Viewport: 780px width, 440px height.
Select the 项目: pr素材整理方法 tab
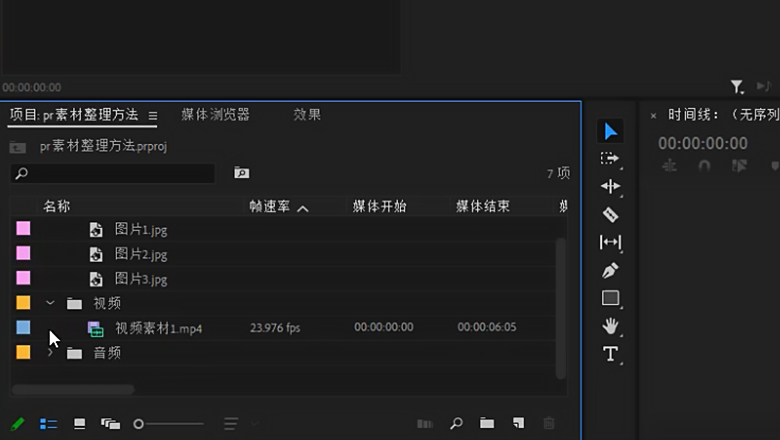(x=74, y=115)
